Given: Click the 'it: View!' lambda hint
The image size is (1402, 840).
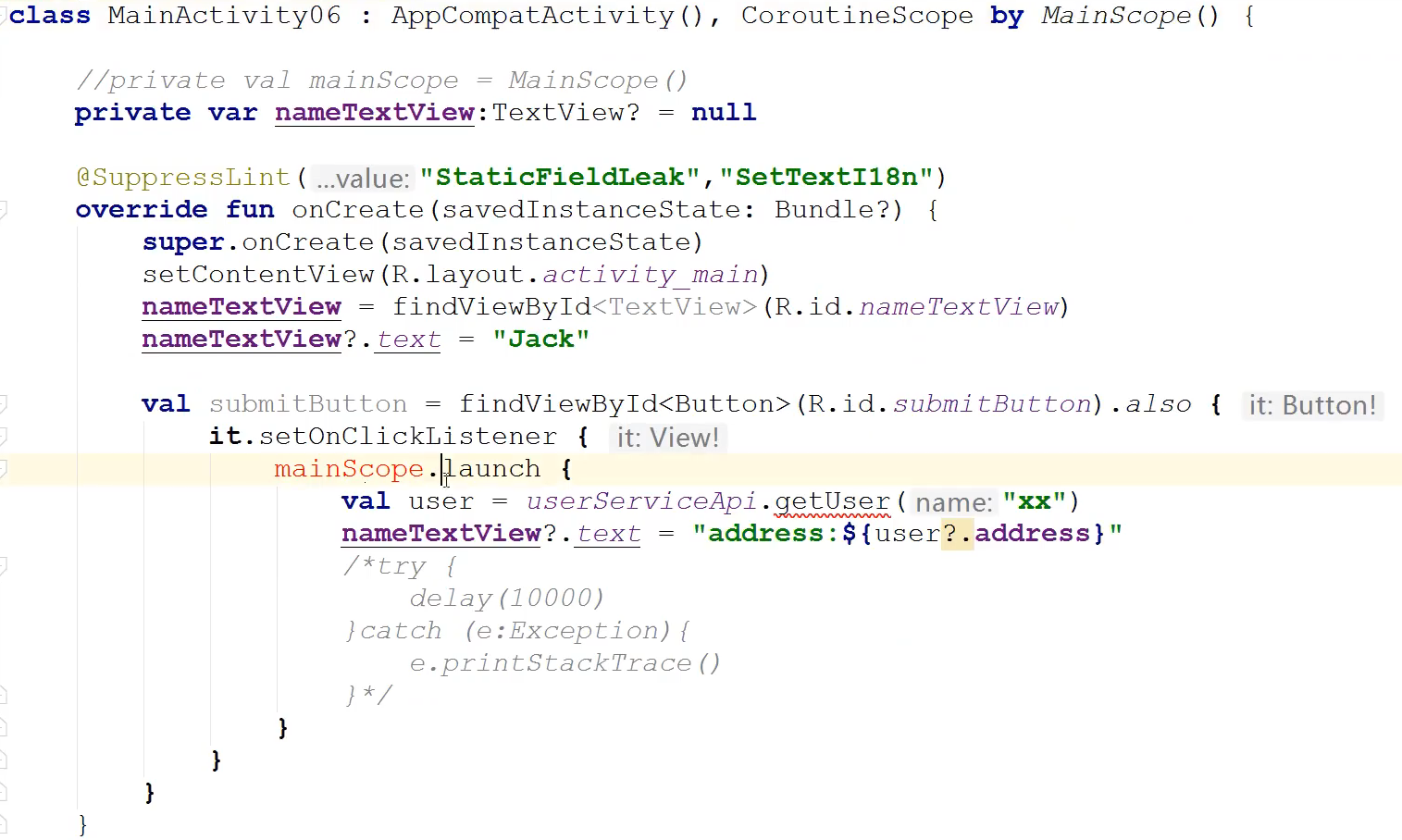Looking at the screenshot, I should [667, 438].
